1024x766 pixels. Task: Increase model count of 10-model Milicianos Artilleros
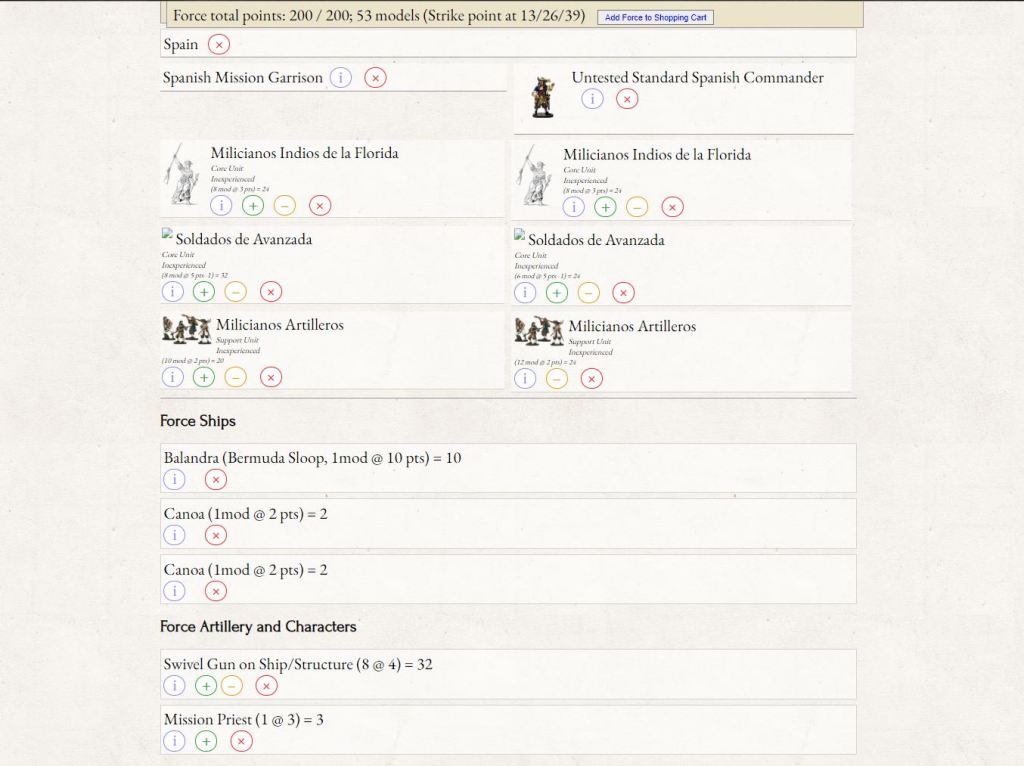tap(204, 377)
